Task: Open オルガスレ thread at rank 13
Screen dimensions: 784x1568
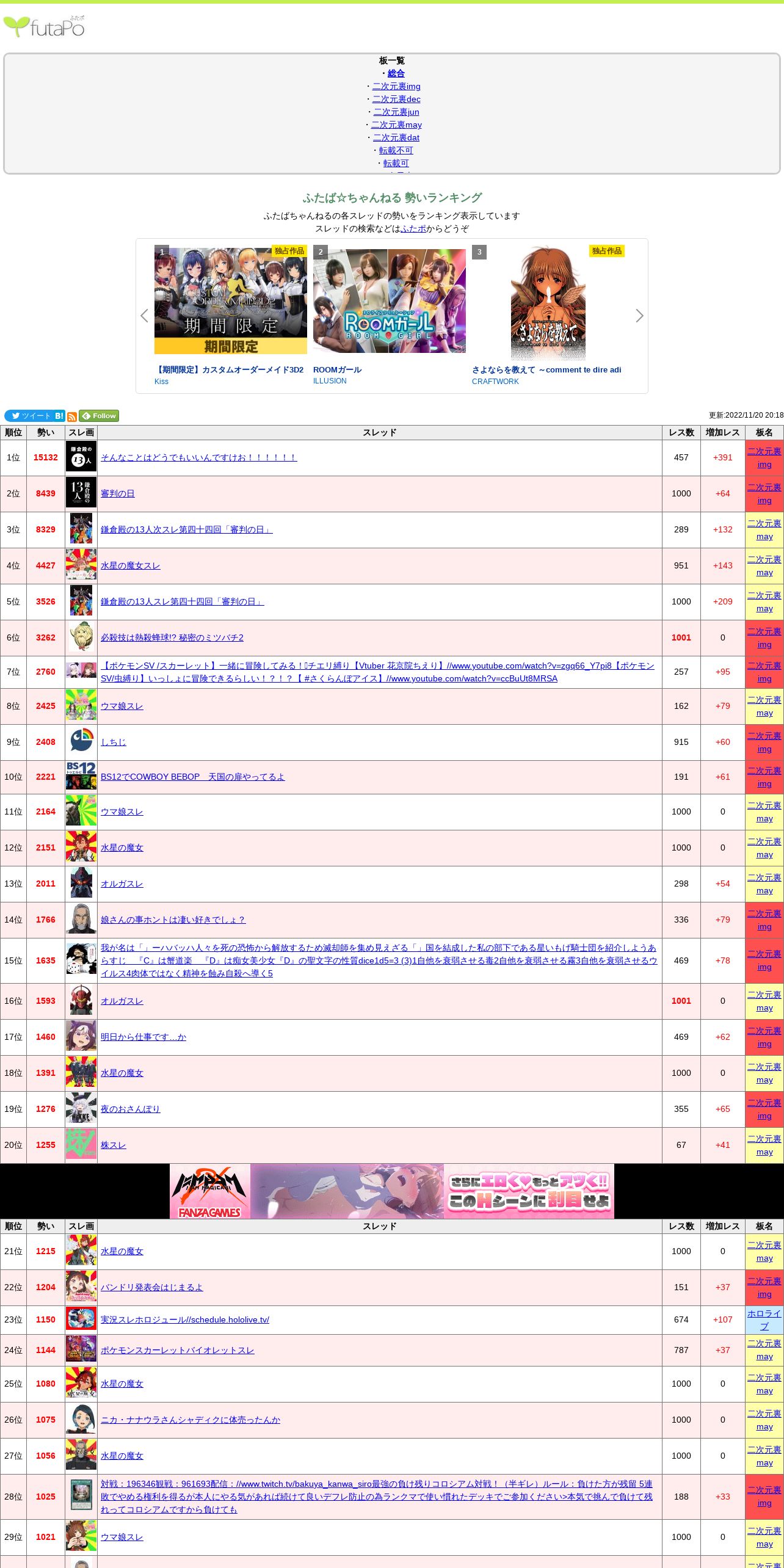Action: [x=122, y=884]
